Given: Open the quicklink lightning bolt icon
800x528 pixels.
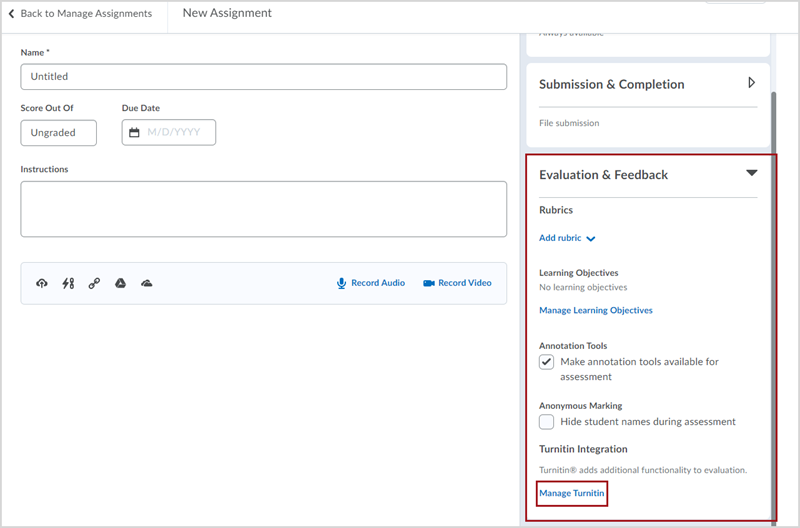Looking at the screenshot, I should pos(68,283).
